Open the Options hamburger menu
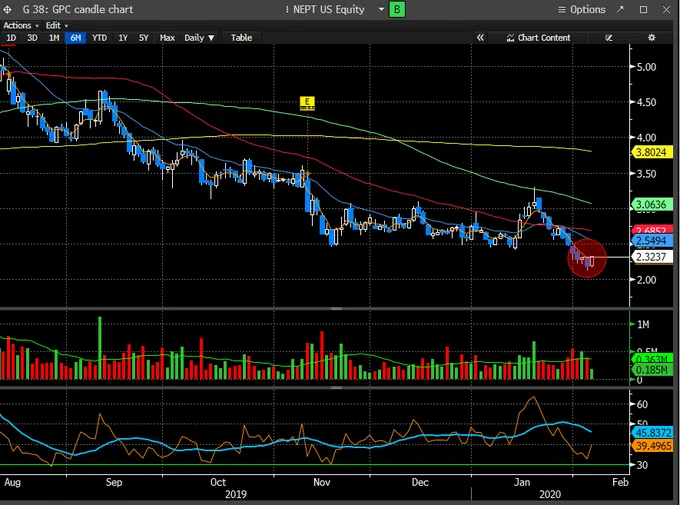The height and width of the screenshot is (505, 680). 581,10
